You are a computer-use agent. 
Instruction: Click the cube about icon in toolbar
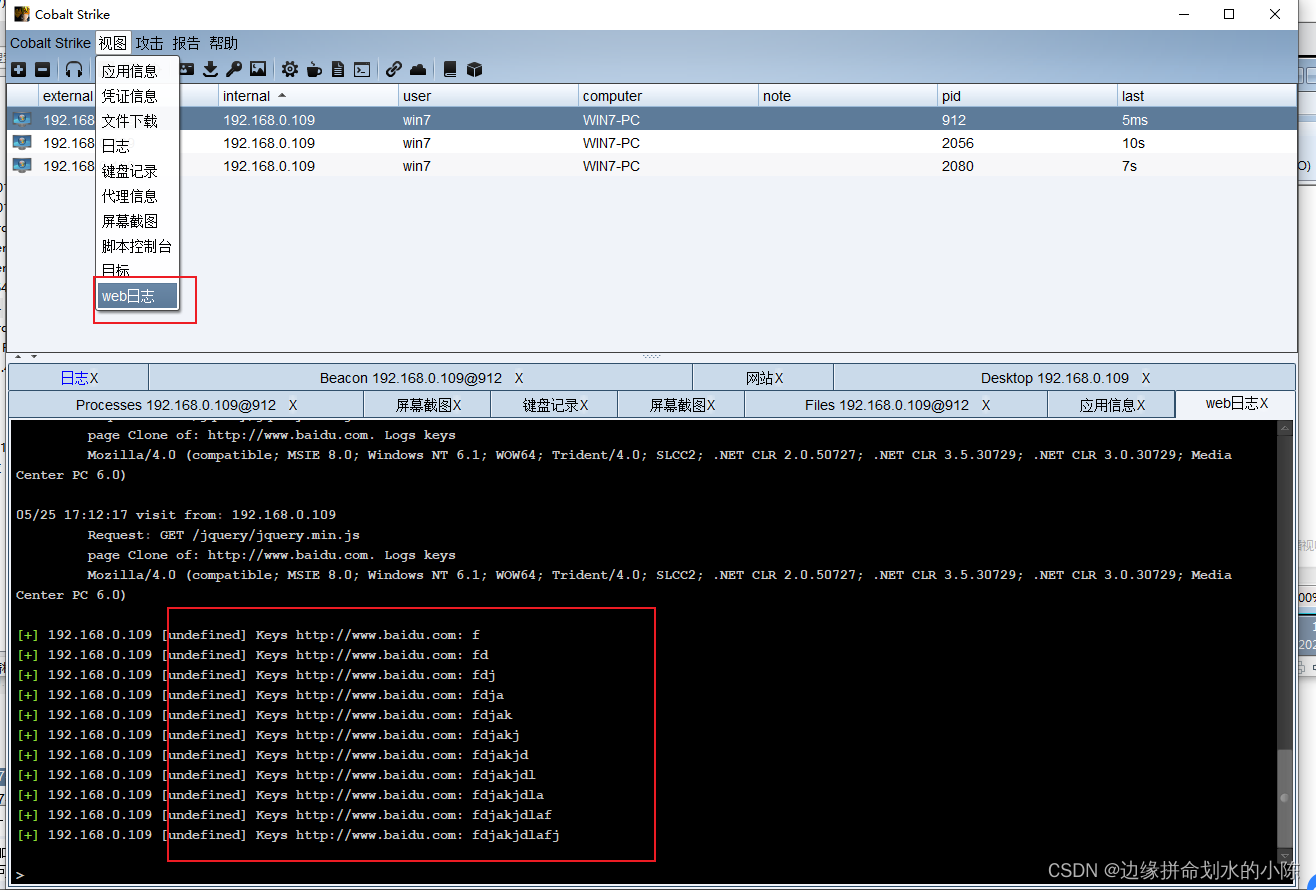coord(474,69)
